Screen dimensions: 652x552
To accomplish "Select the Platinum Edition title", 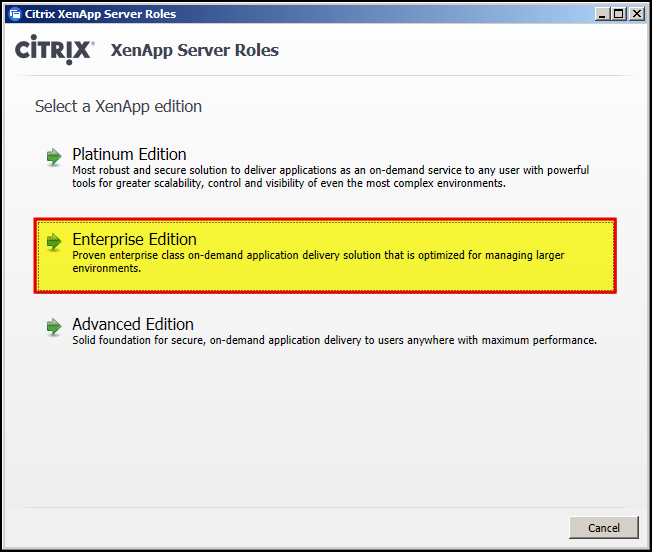I will pyautogui.click(x=129, y=154).
